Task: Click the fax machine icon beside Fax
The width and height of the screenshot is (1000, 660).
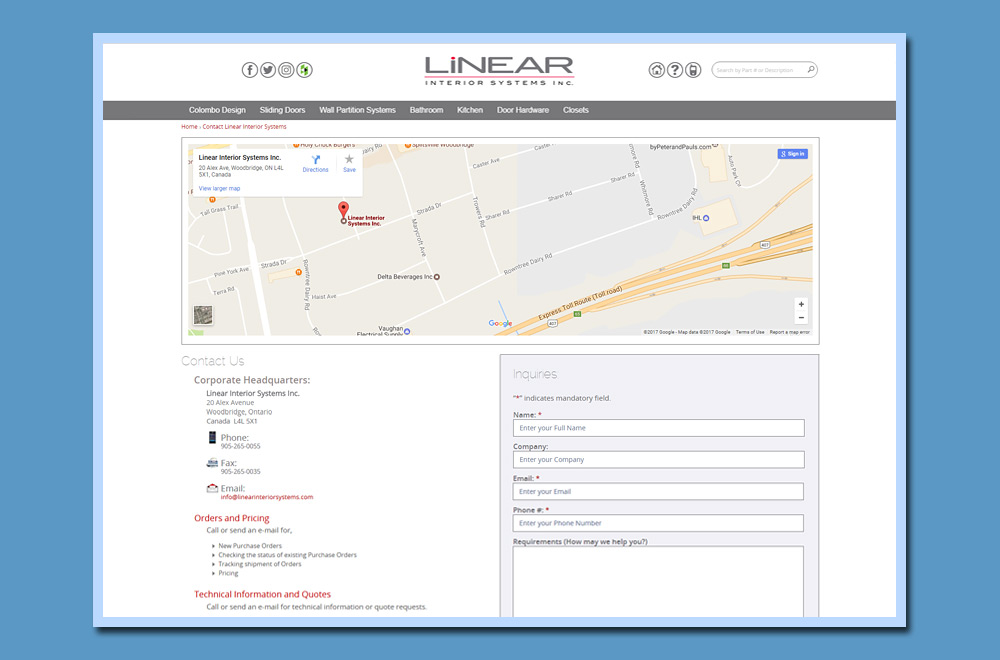Action: pyautogui.click(x=212, y=462)
